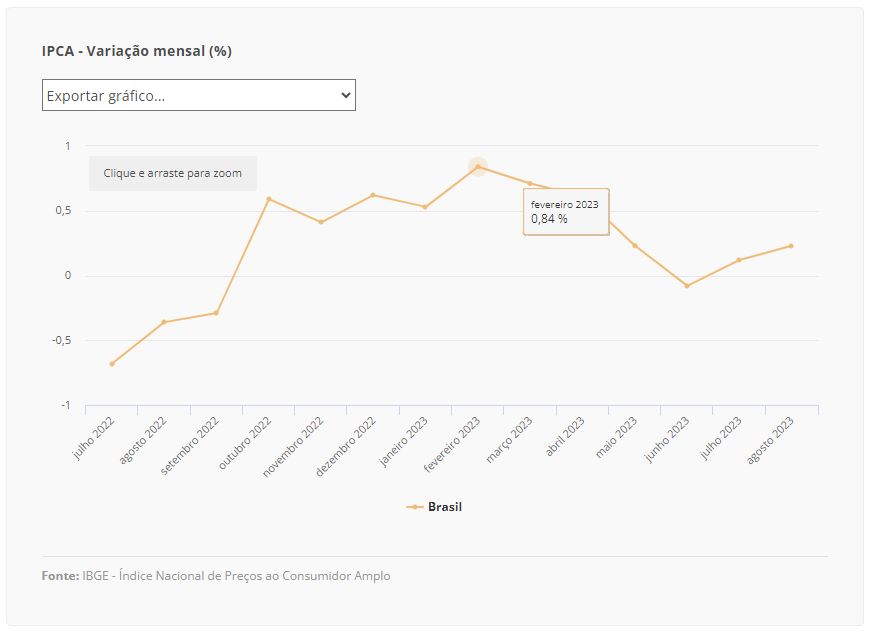Click the 'junho 2023' axis label
Image resolution: width=873 pixels, height=633 pixels.
[x=667, y=439]
